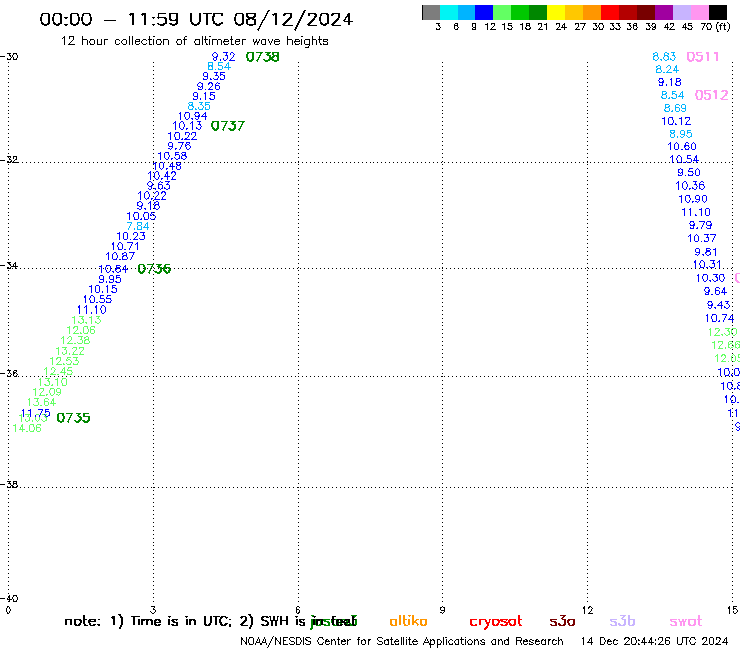Click the swot track value 9.81
740x650 pixels.
706,252
